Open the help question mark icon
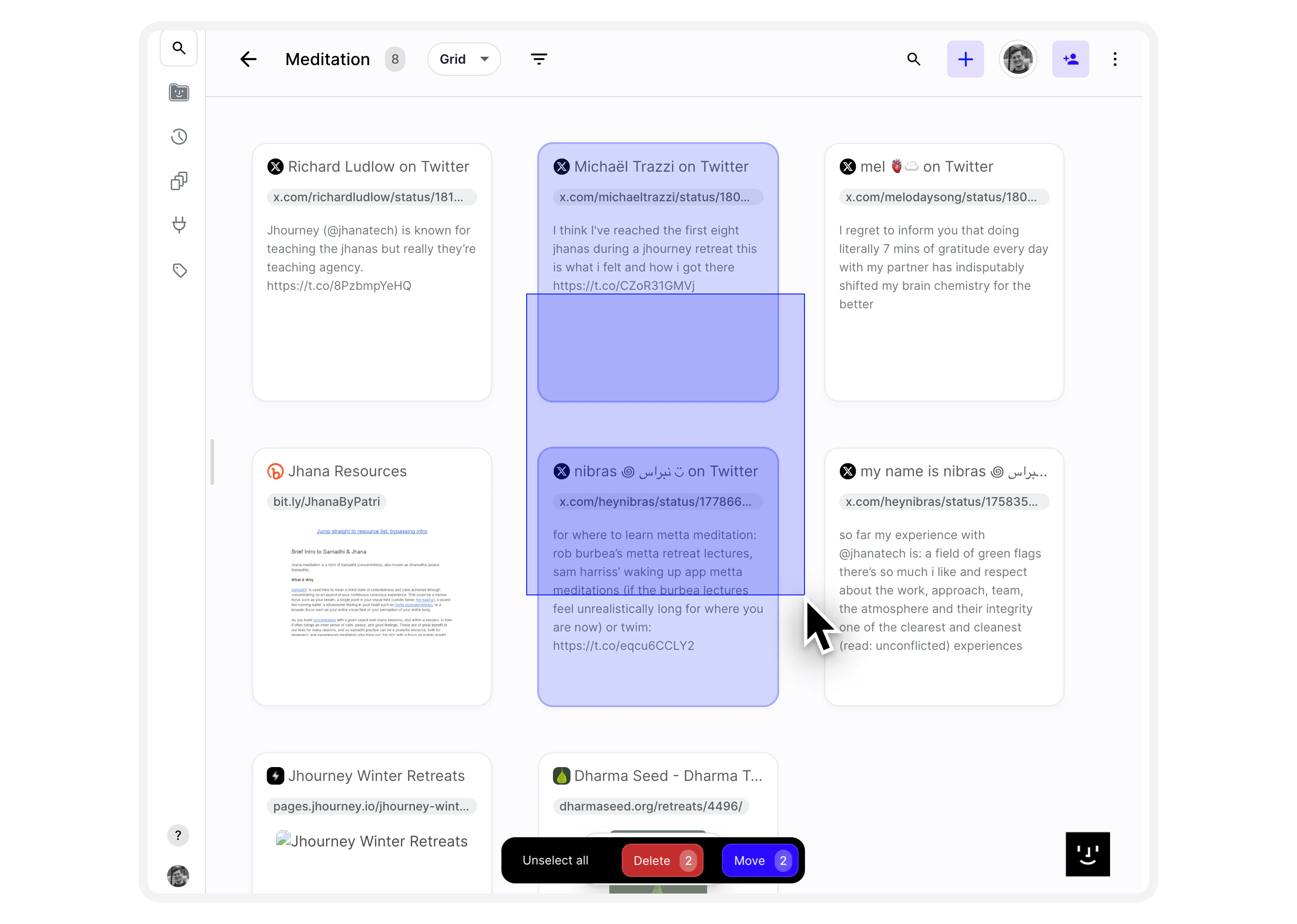Viewport: 1297px width, 924px height. click(178, 835)
